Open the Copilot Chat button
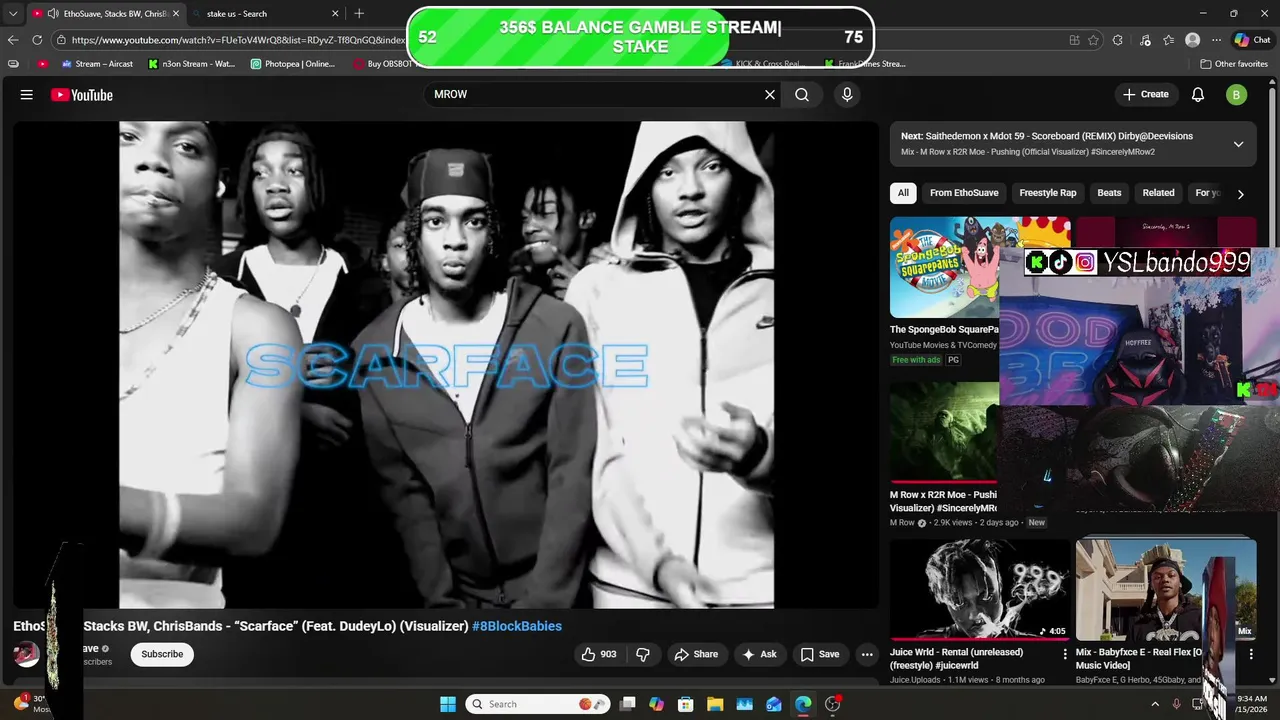1280x720 pixels. pos(1253,40)
